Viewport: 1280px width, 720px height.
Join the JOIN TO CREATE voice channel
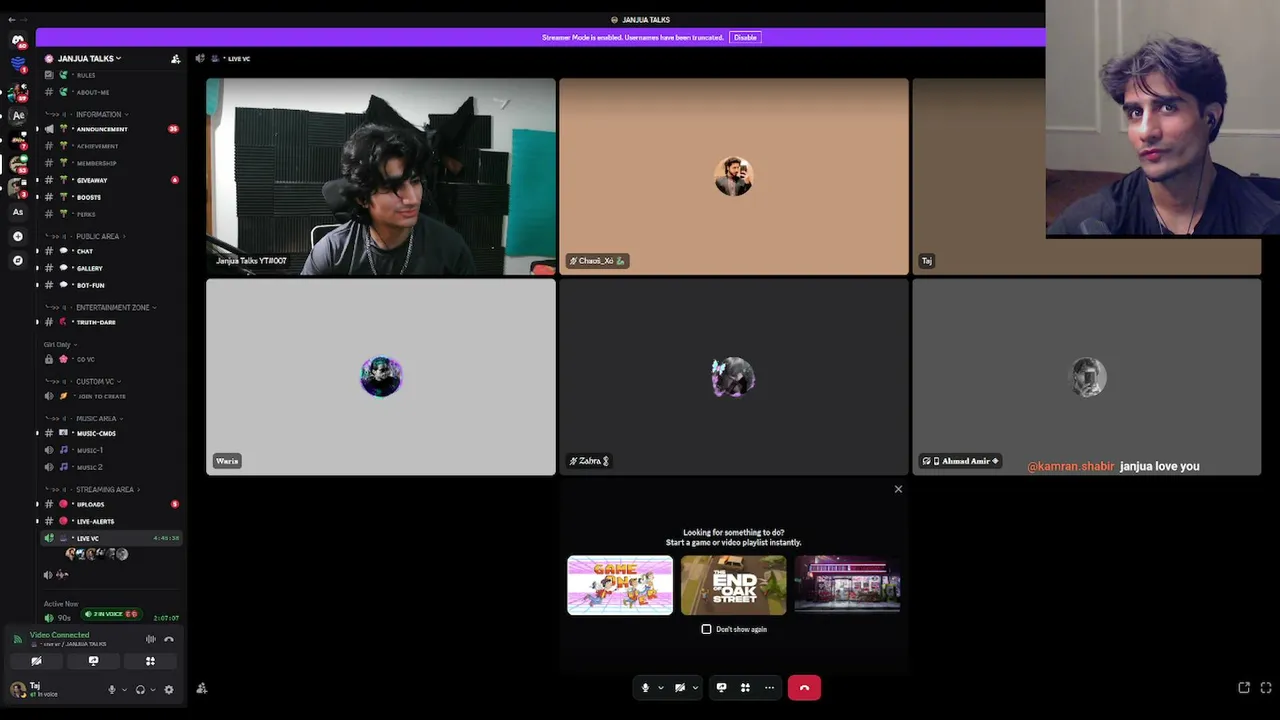pos(112,396)
